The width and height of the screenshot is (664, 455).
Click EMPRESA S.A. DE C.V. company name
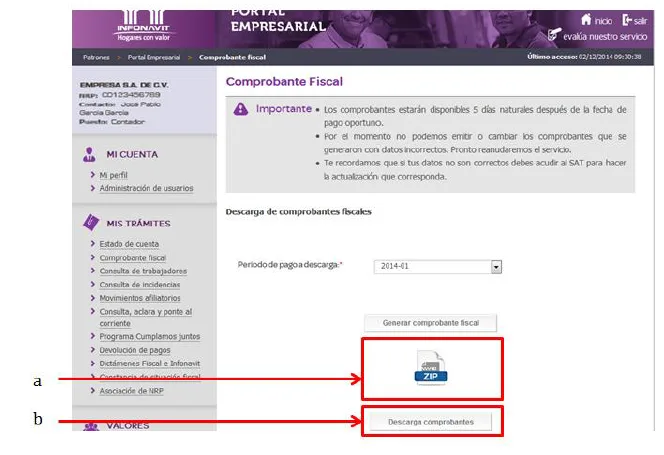124,85
